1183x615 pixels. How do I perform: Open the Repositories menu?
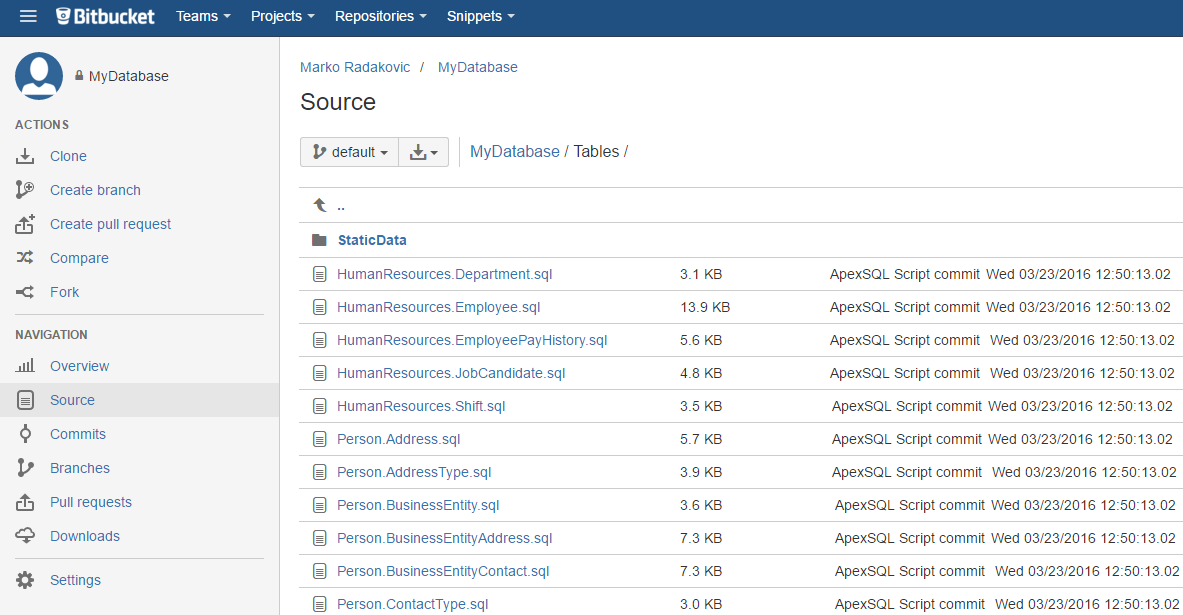tap(380, 16)
